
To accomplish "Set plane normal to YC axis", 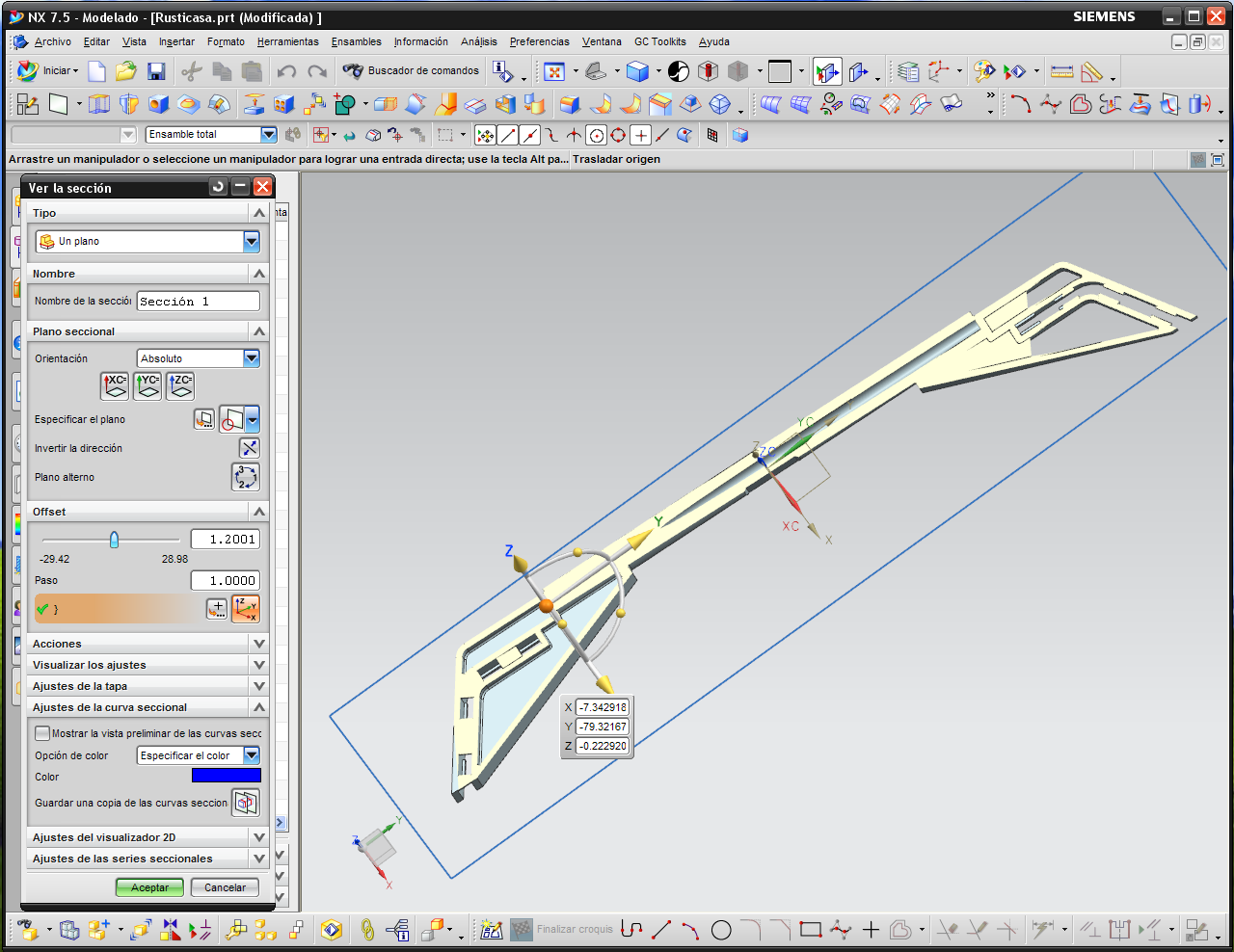I will pyautogui.click(x=148, y=386).
